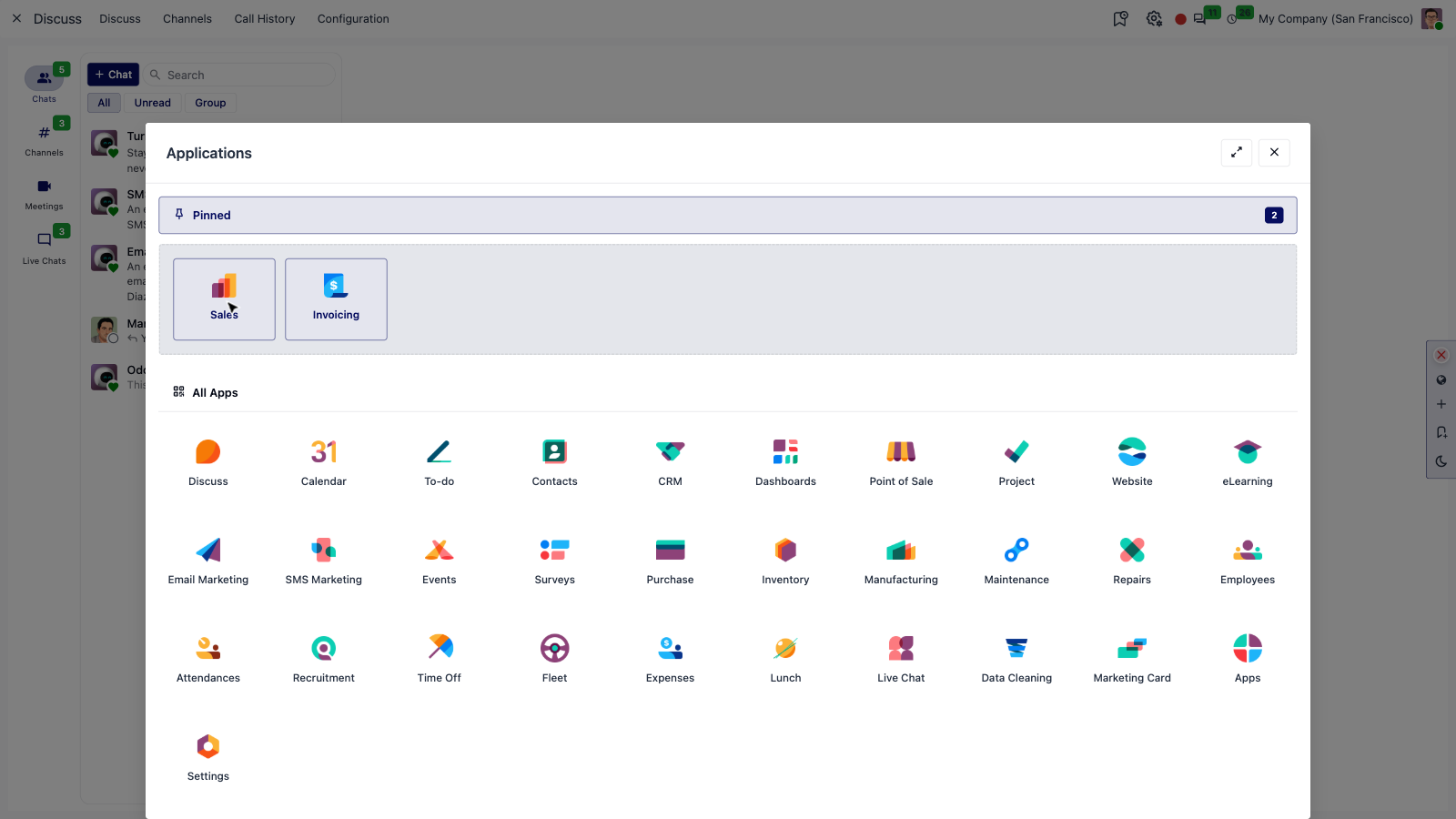Launch the Recruitment app
Viewport: 1456px width, 819px height.
(x=324, y=659)
